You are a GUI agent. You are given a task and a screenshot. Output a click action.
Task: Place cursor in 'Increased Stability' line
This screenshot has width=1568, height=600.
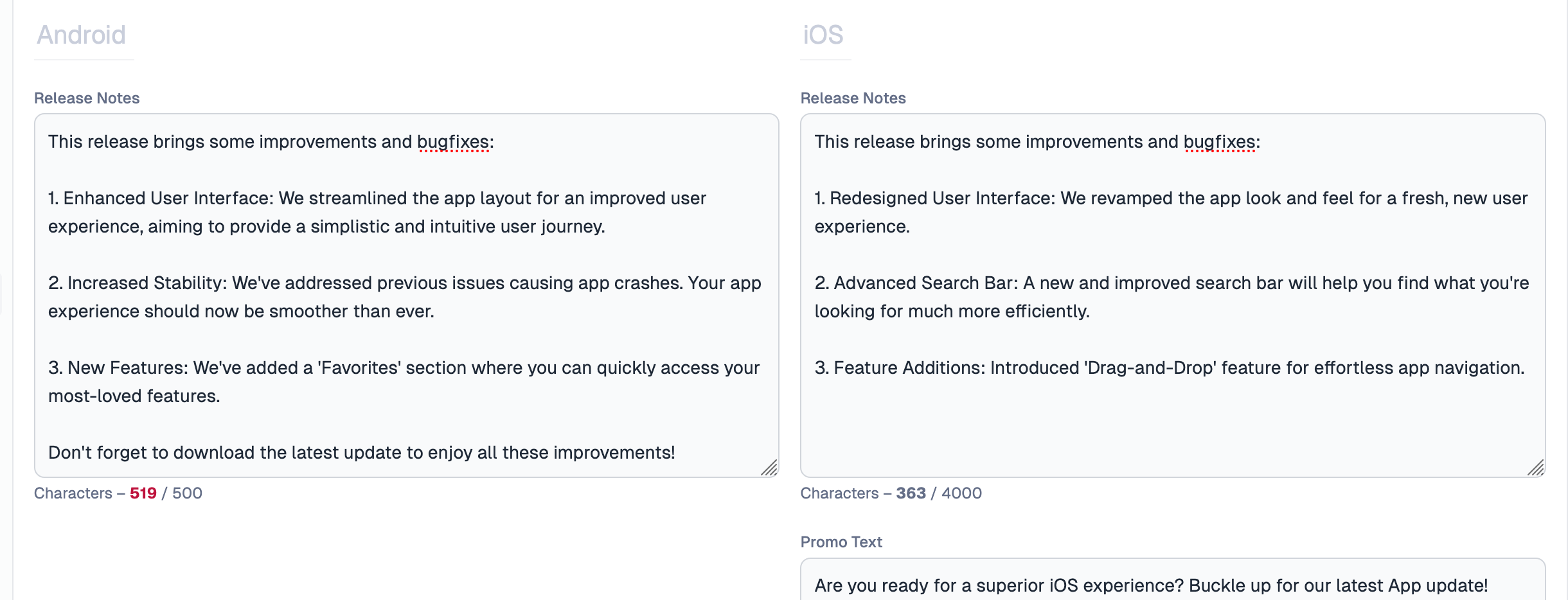tap(405, 297)
